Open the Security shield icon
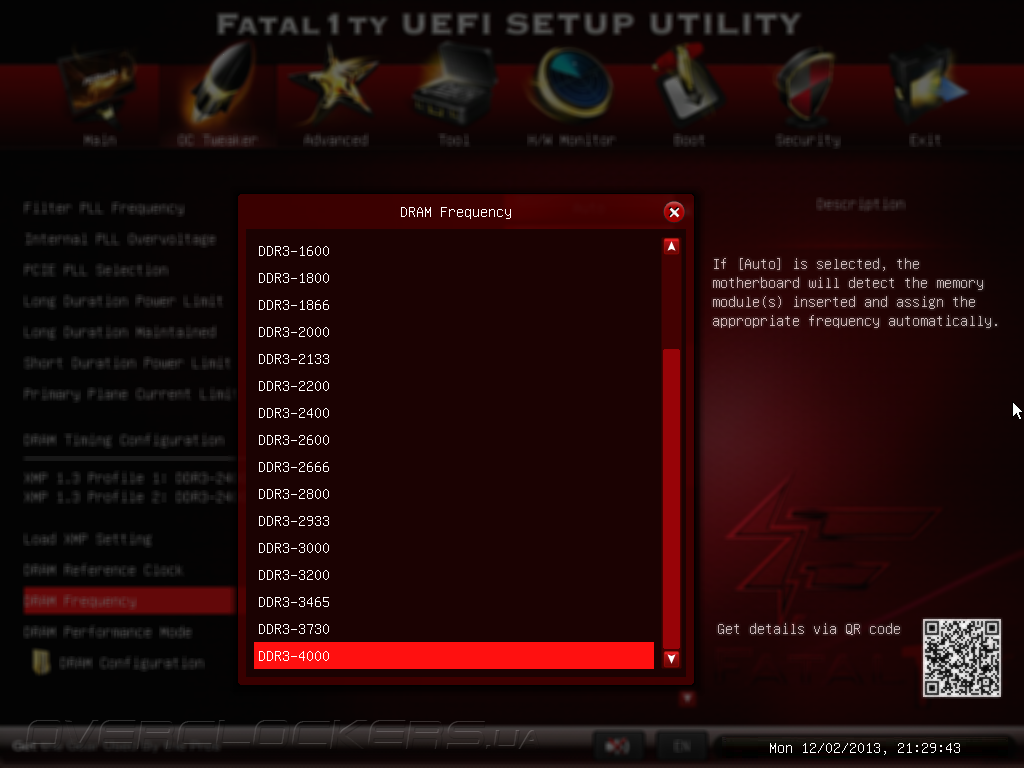This screenshot has height=768, width=1024. click(x=807, y=88)
